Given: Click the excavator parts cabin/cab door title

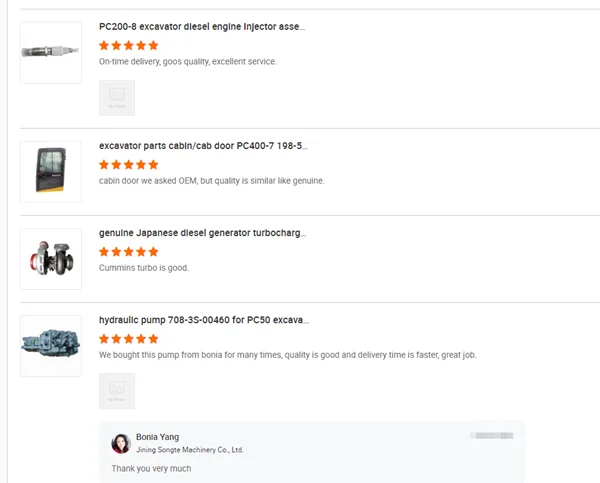Looking at the screenshot, I should (203, 146).
